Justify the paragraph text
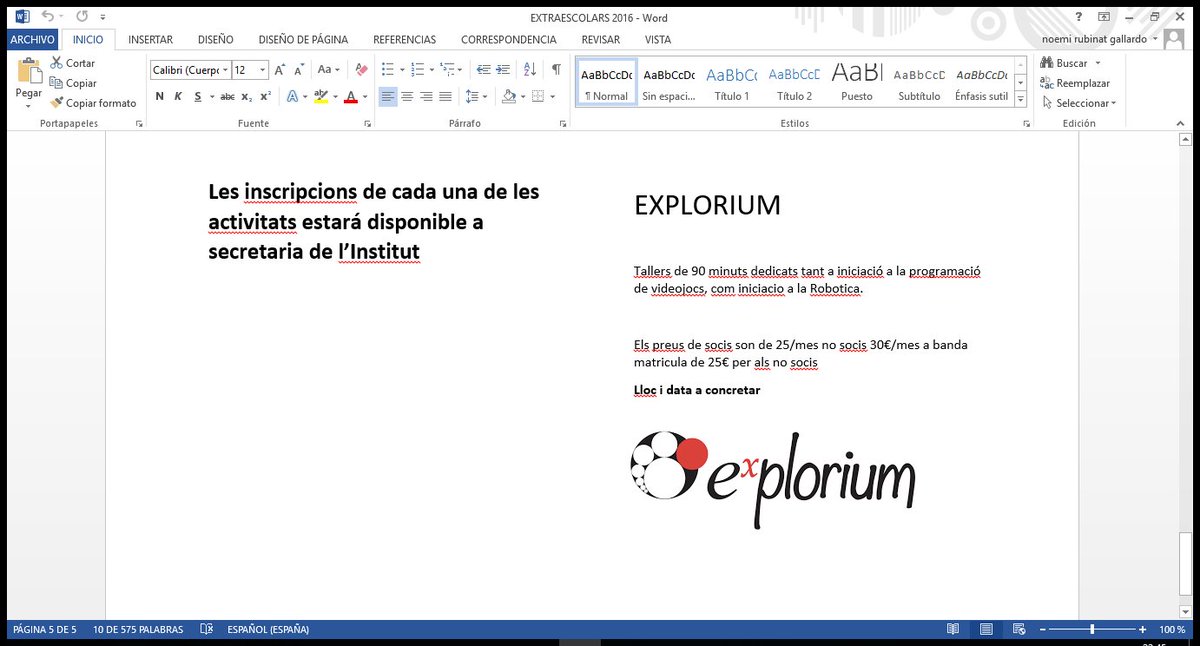 [x=445, y=96]
